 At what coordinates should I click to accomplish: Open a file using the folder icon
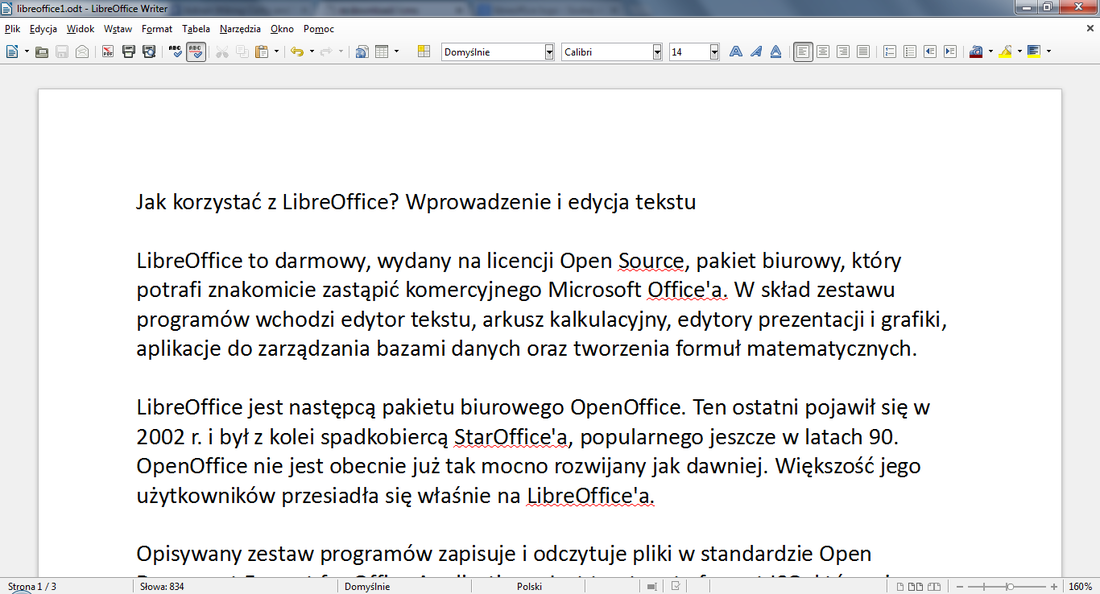[x=41, y=51]
